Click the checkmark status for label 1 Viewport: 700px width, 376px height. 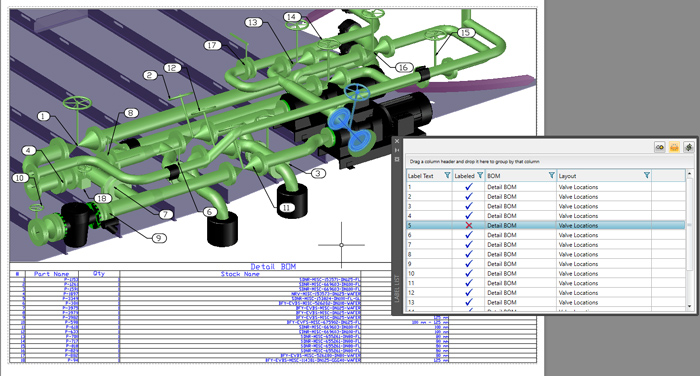tap(469, 187)
